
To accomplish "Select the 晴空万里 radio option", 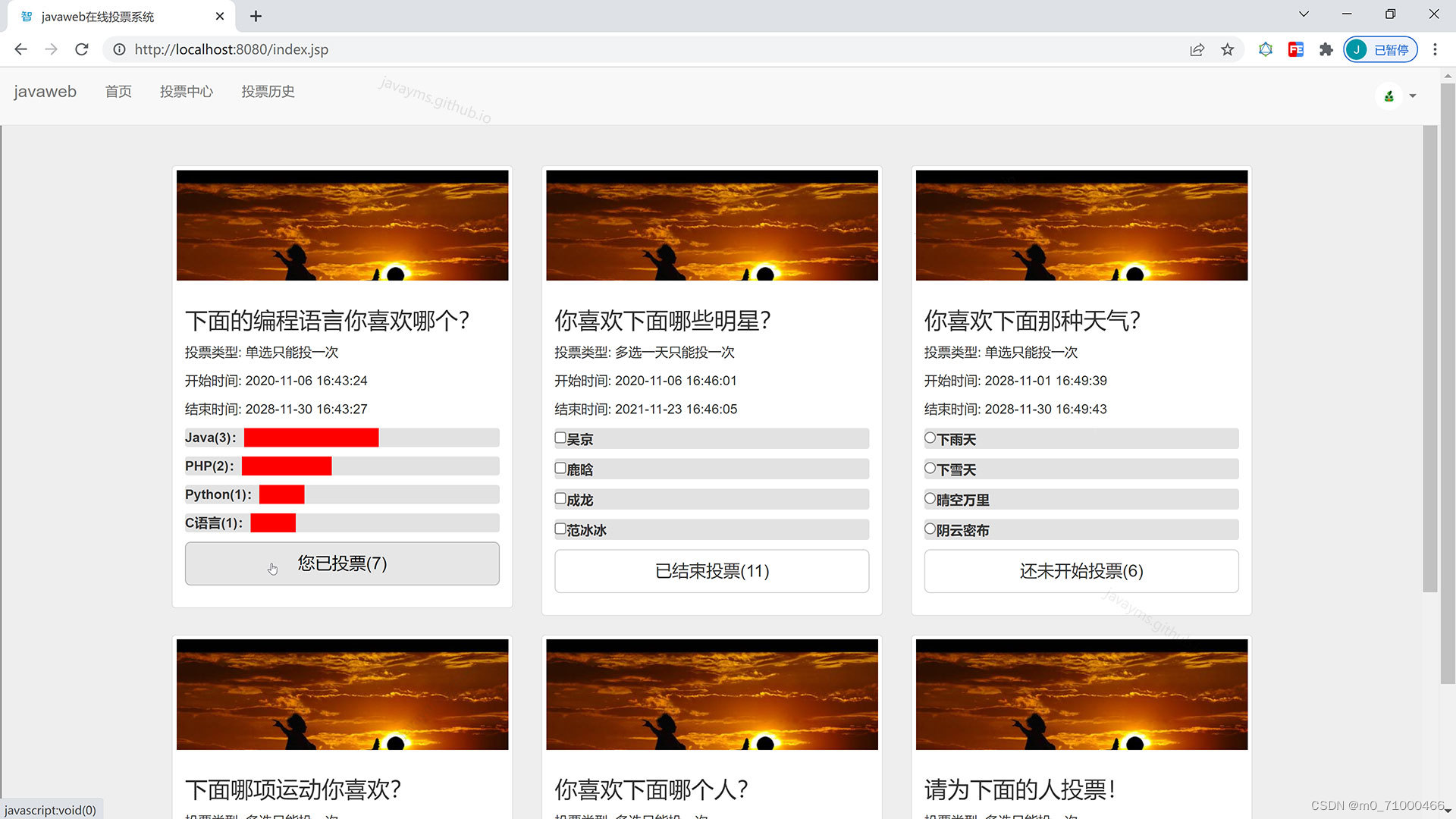I will (930, 498).
